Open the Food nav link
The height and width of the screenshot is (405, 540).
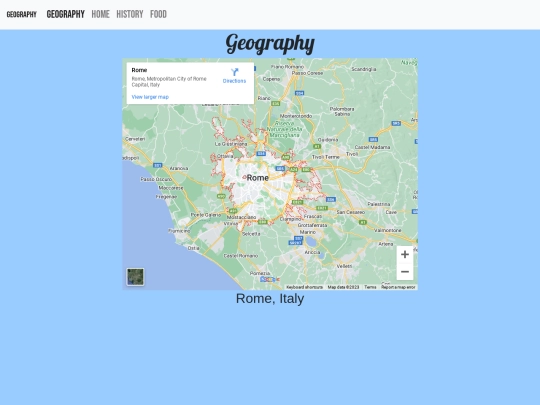point(158,14)
